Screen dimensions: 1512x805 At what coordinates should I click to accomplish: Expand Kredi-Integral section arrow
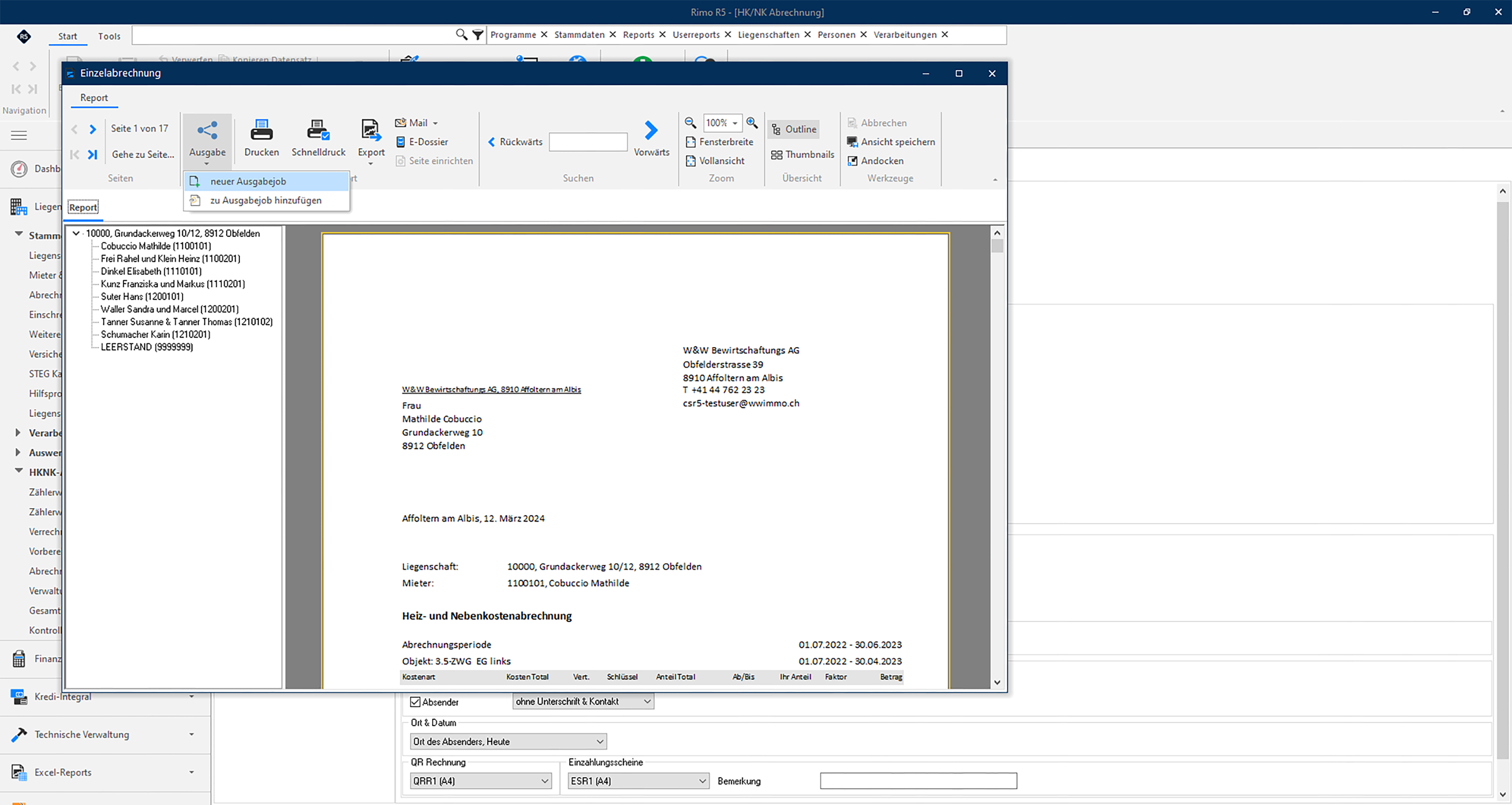pyautogui.click(x=191, y=697)
